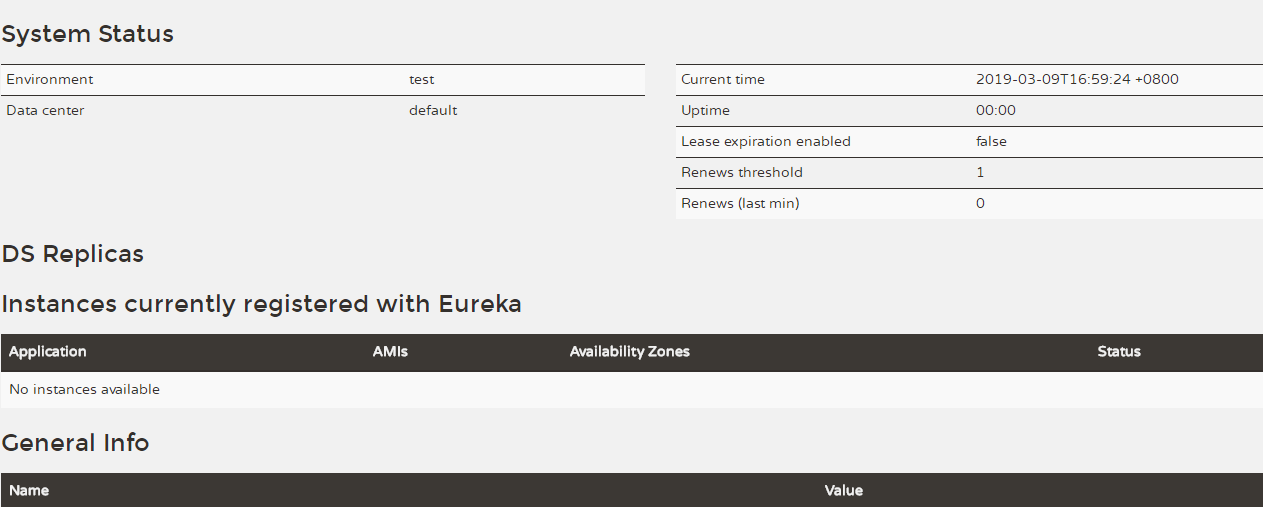Click the 'default' data center value
The height and width of the screenshot is (507, 1263).
pyautogui.click(x=433, y=111)
